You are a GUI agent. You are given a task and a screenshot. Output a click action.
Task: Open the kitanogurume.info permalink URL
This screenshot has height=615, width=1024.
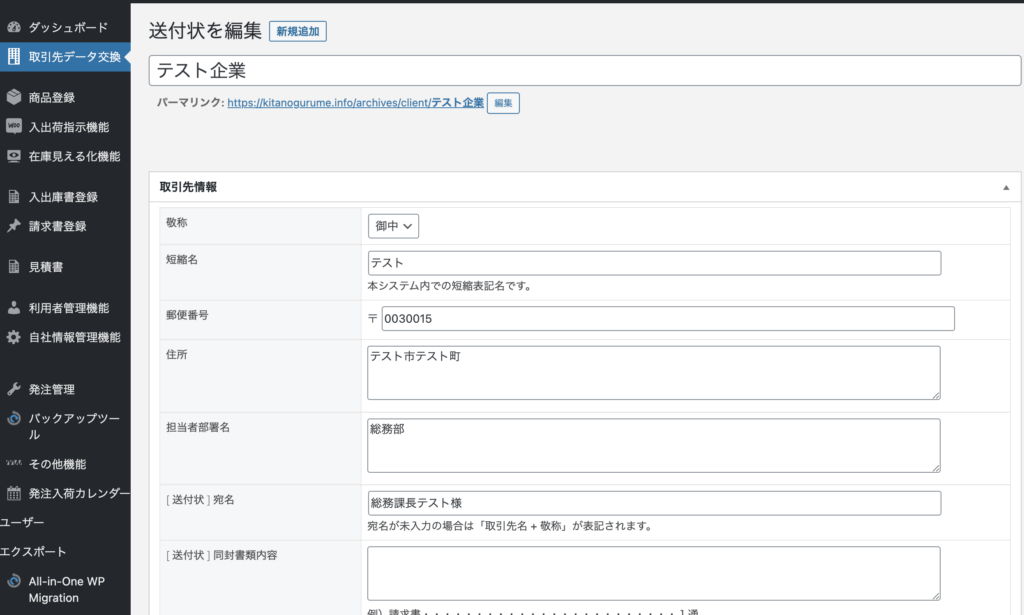(x=355, y=103)
